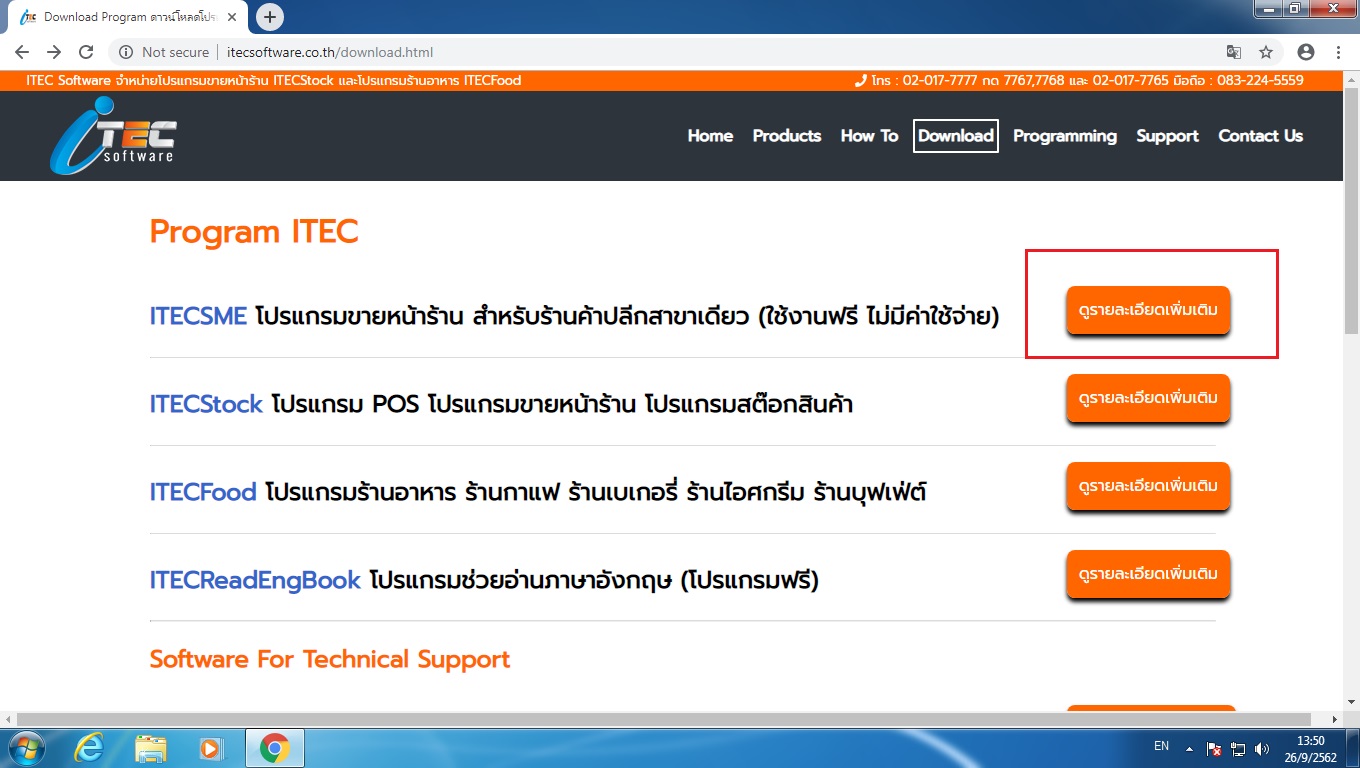View more details for ITECFood
Viewport: 1360px width, 768px height.
(1148, 487)
